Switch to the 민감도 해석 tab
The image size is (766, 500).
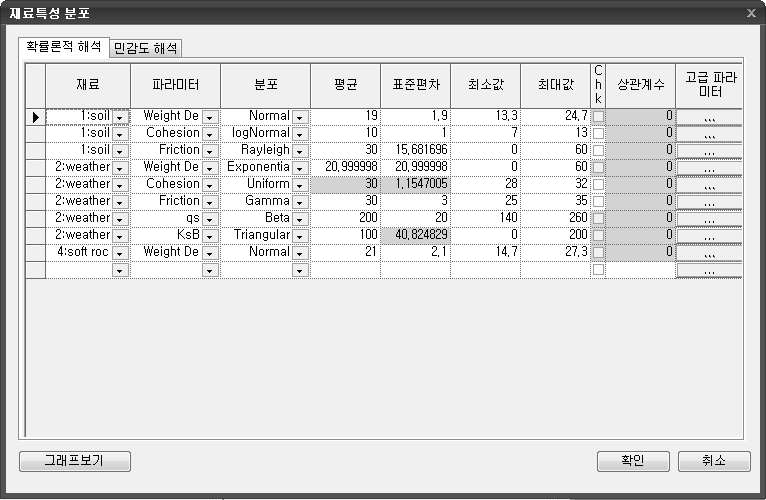146,48
